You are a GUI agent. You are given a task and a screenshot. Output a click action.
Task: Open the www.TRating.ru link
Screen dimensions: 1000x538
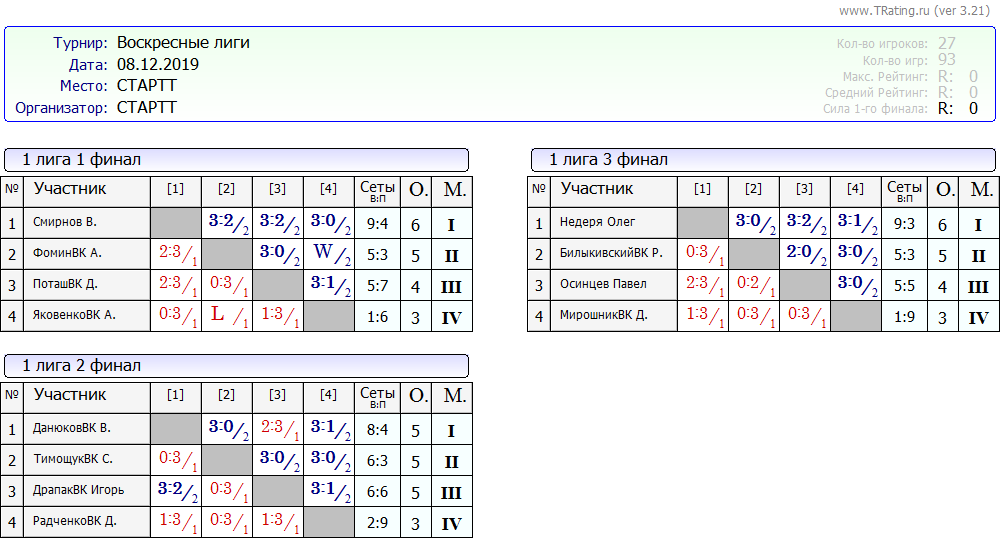(x=883, y=10)
